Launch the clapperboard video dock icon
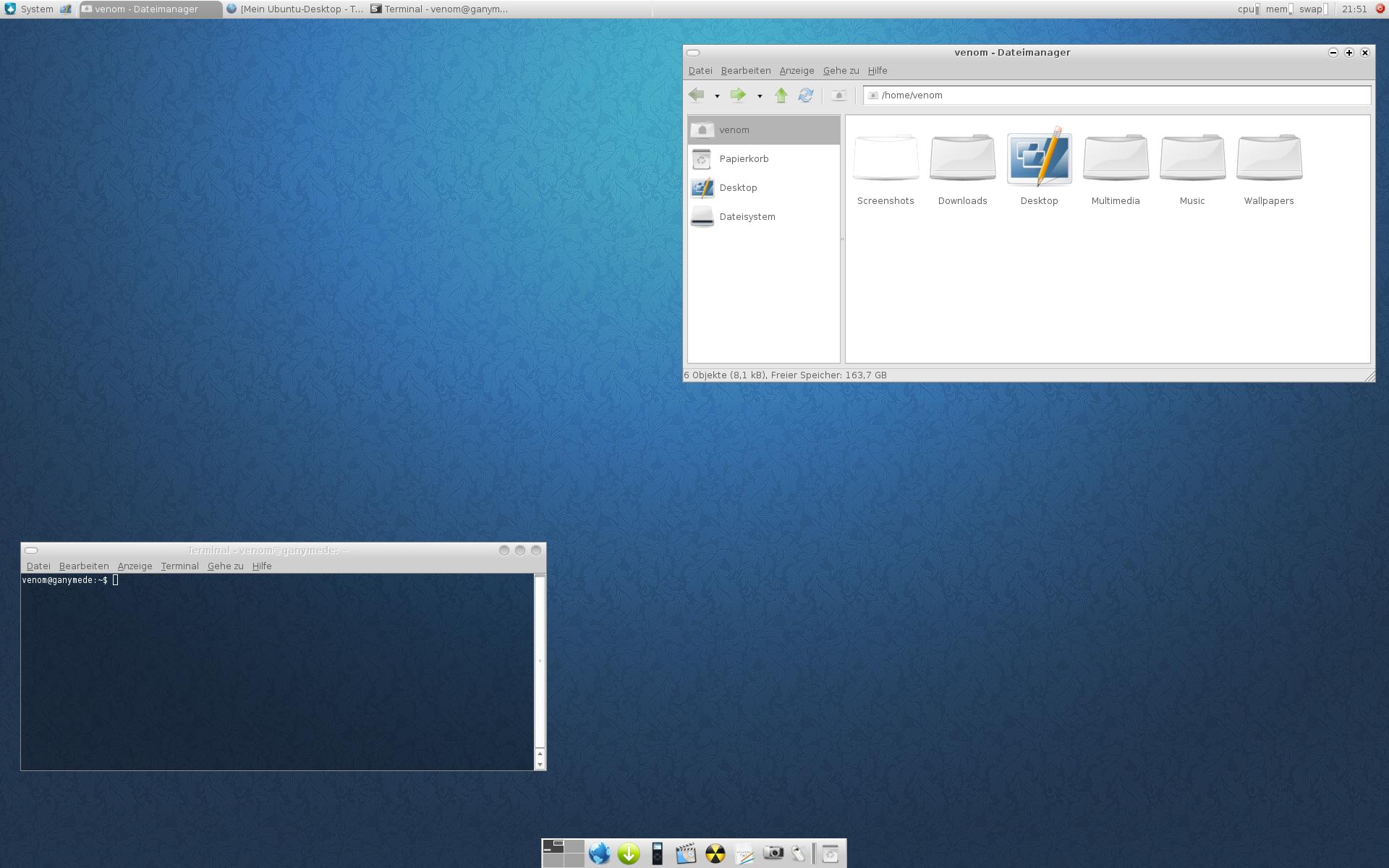The image size is (1389, 868). [686, 854]
